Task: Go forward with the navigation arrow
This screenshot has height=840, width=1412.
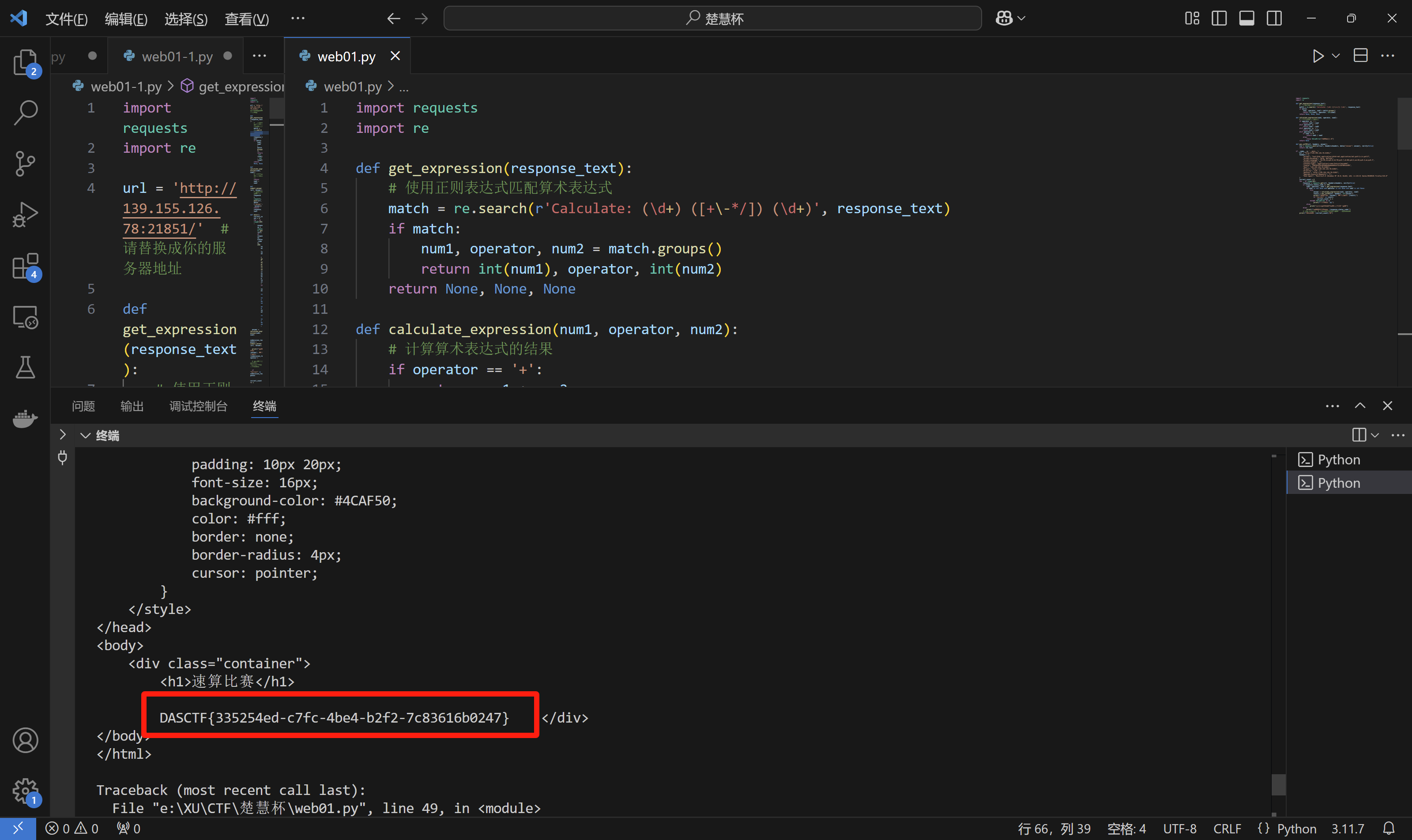Action: pos(421,19)
